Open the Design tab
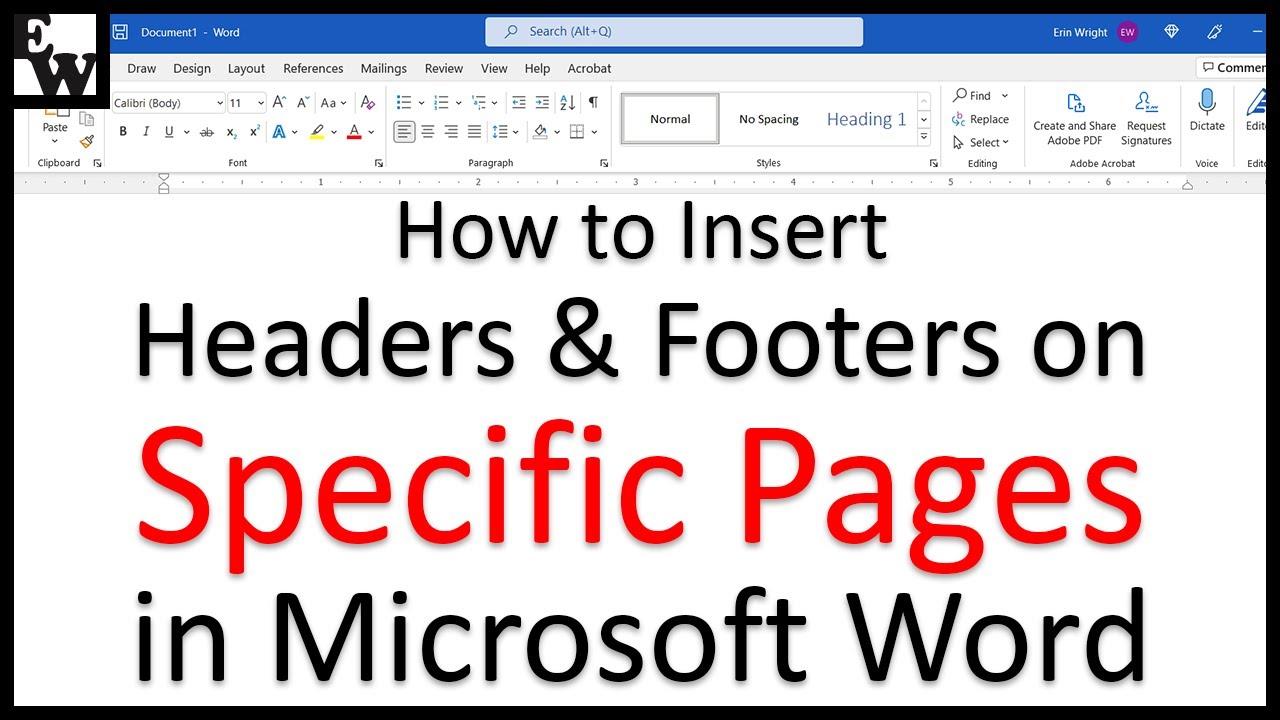The image size is (1280, 720). 192,68
